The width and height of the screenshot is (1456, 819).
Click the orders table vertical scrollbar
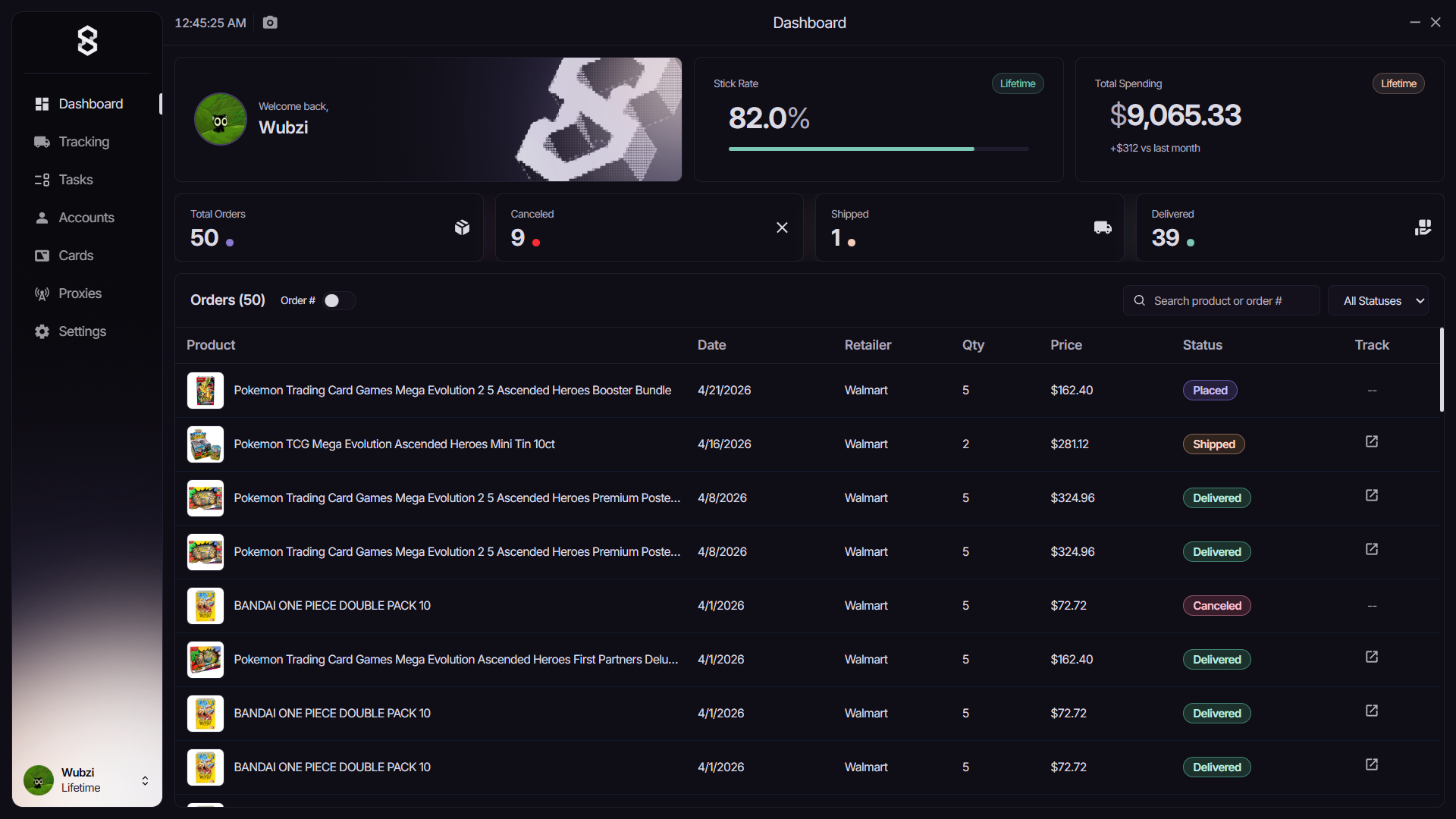(1442, 370)
